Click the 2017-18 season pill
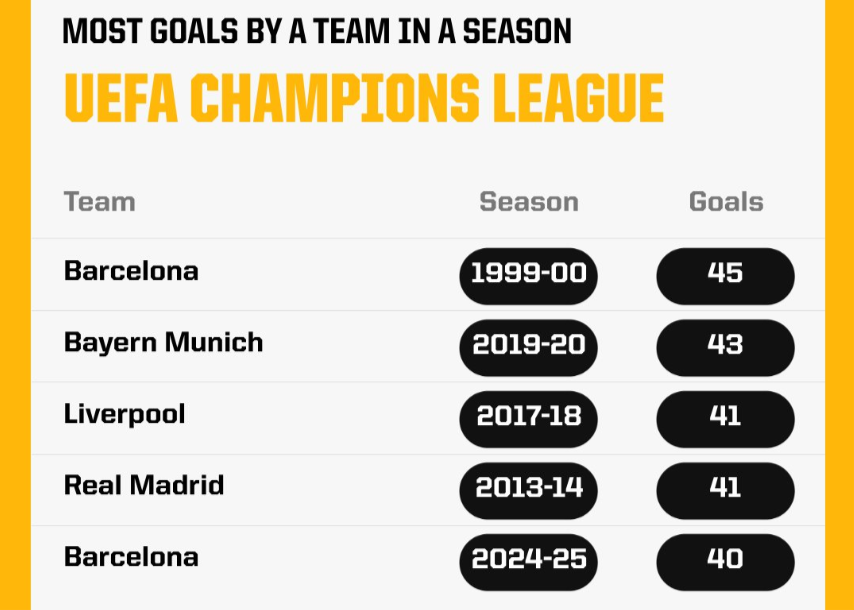Viewport: 854px width, 610px height. click(528, 419)
